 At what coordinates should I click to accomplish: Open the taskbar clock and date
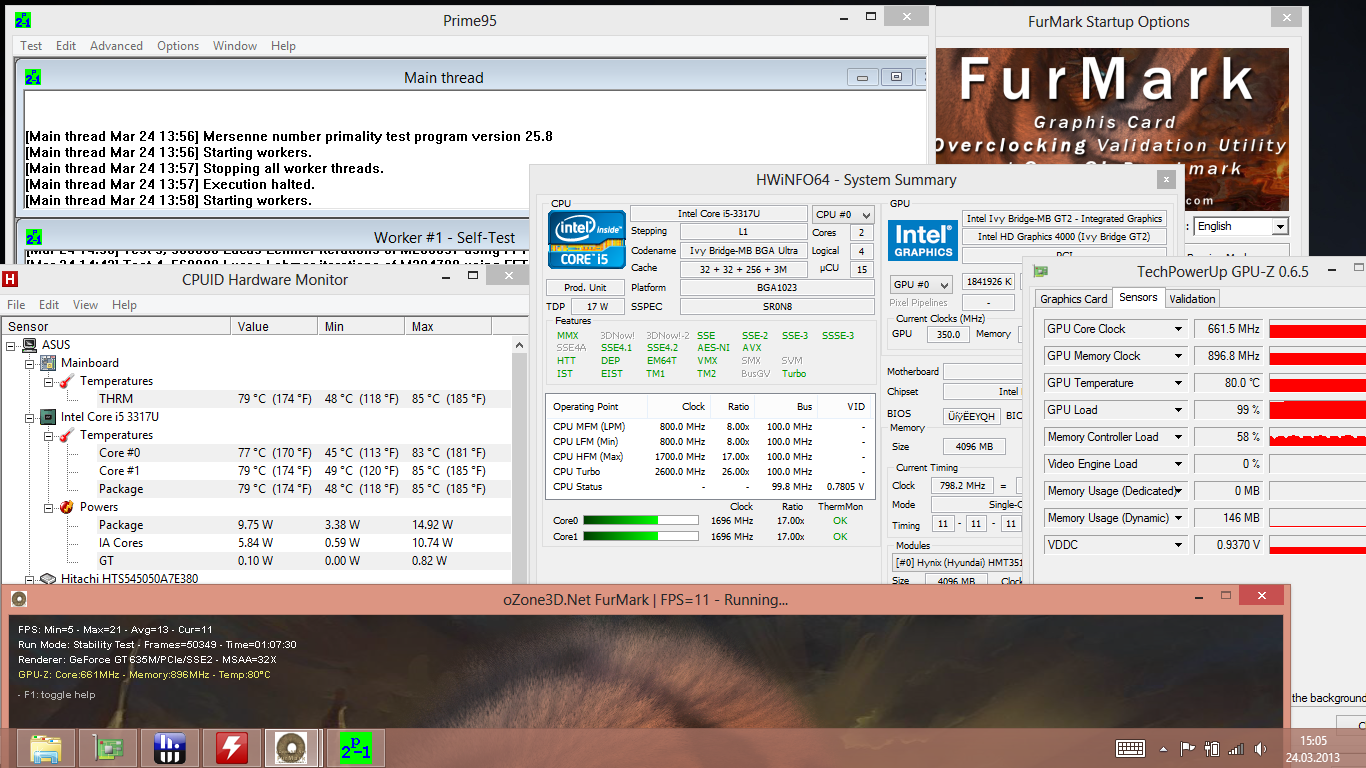click(x=1312, y=748)
